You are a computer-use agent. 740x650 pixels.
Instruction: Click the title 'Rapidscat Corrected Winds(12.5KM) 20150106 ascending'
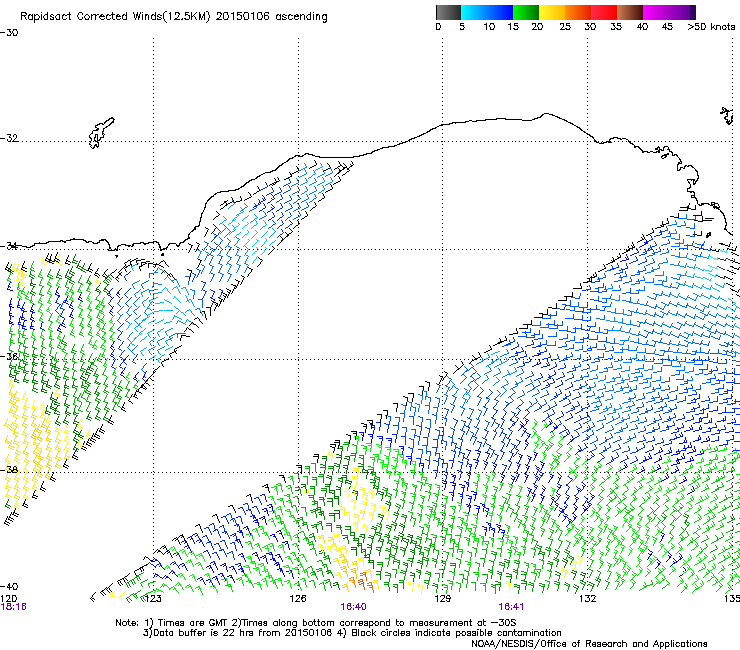174,17
